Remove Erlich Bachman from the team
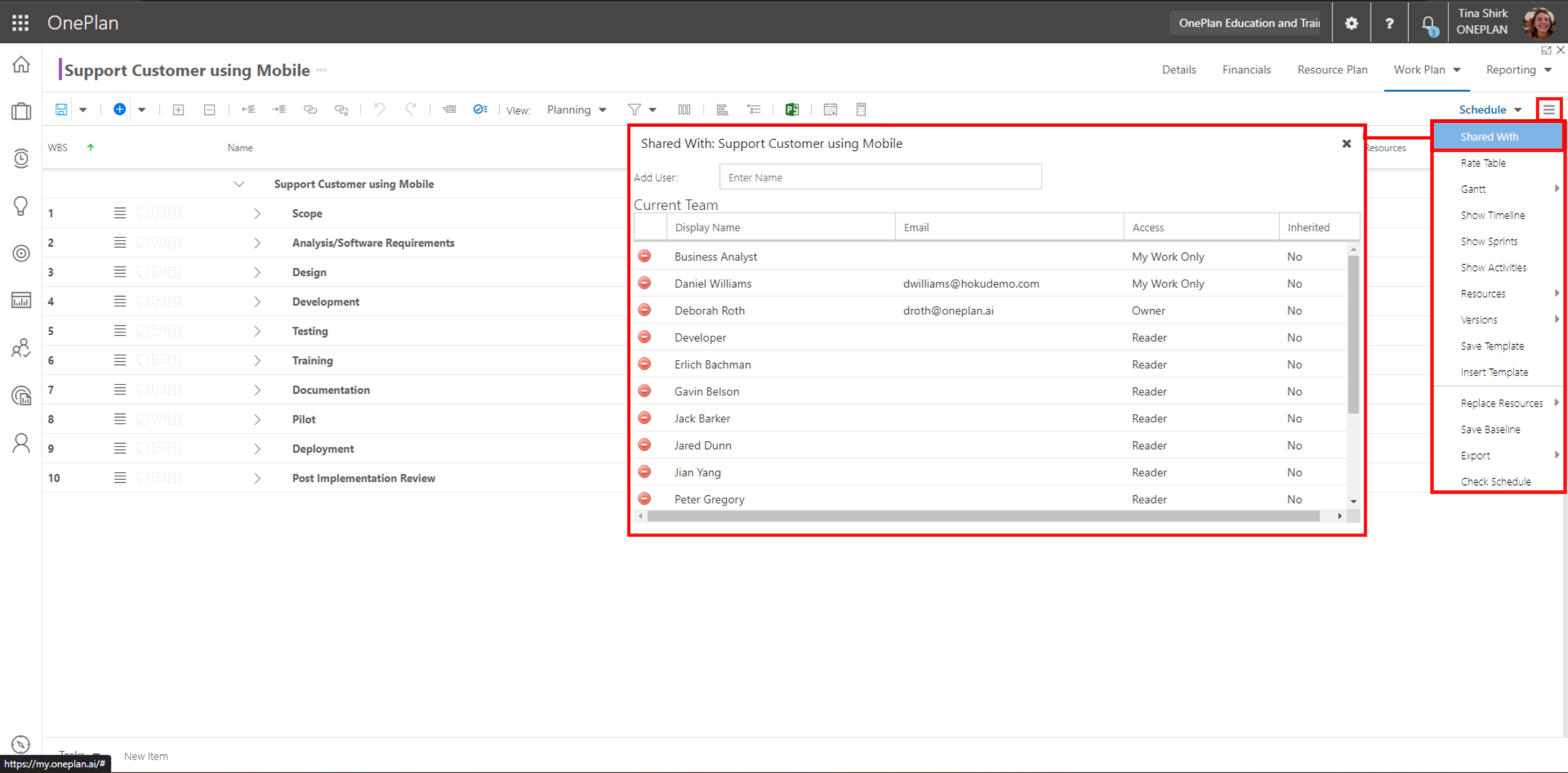This screenshot has height=773, width=1568. [x=644, y=363]
